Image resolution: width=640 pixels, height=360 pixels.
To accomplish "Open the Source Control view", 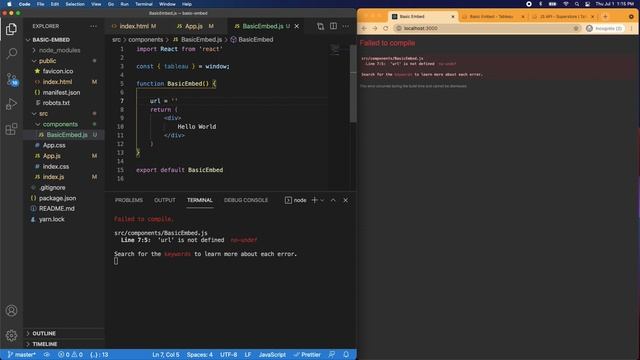I will [x=11, y=79].
